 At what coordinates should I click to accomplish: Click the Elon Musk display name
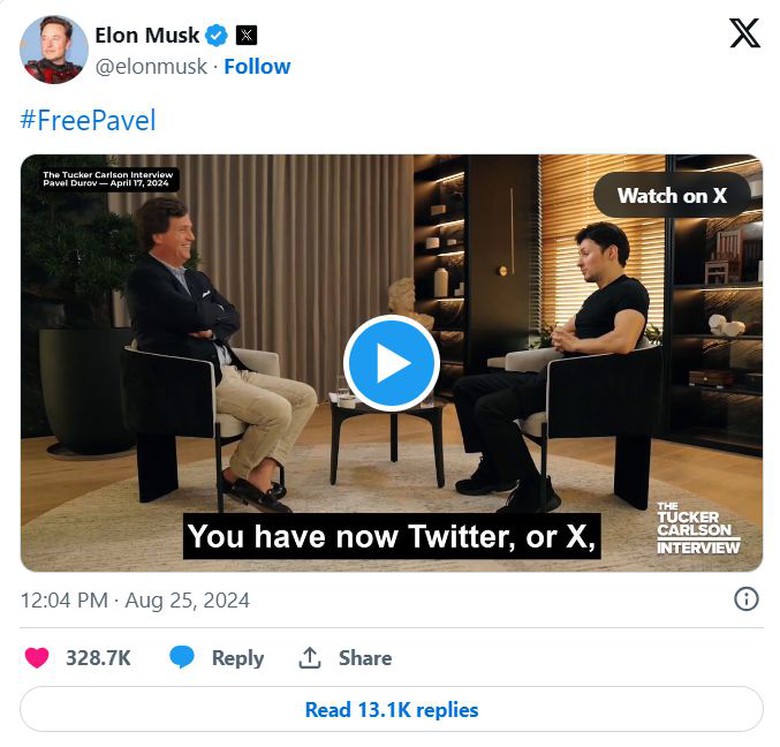[147, 35]
